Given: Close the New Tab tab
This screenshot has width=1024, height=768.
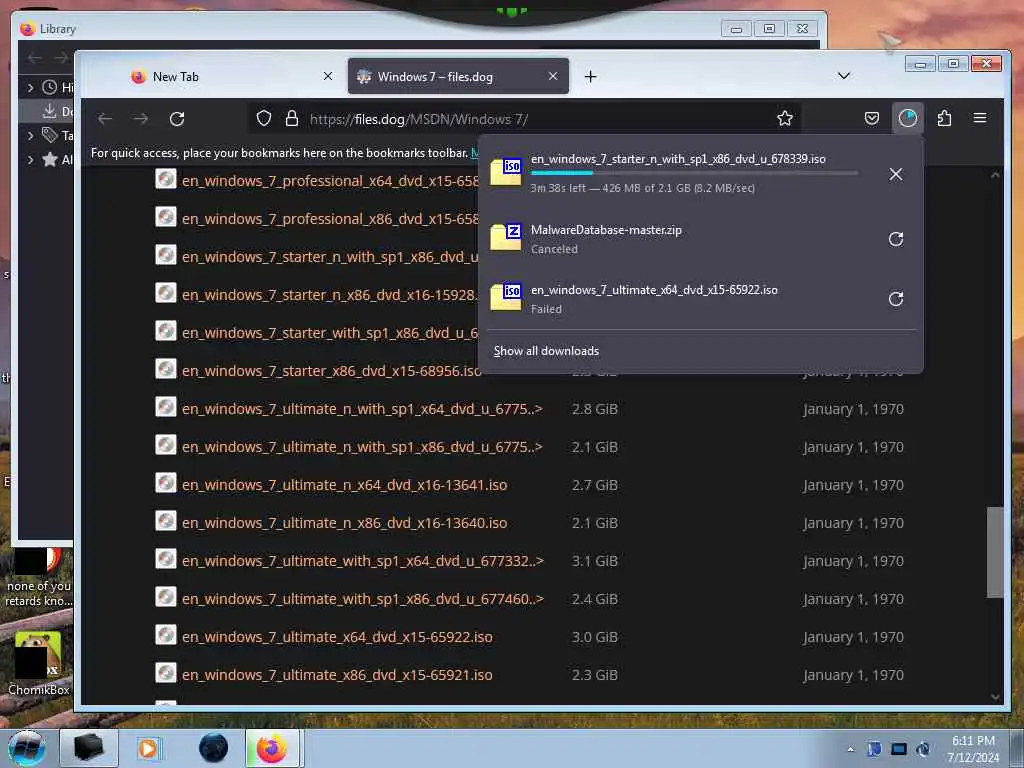Looking at the screenshot, I should coord(328,76).
